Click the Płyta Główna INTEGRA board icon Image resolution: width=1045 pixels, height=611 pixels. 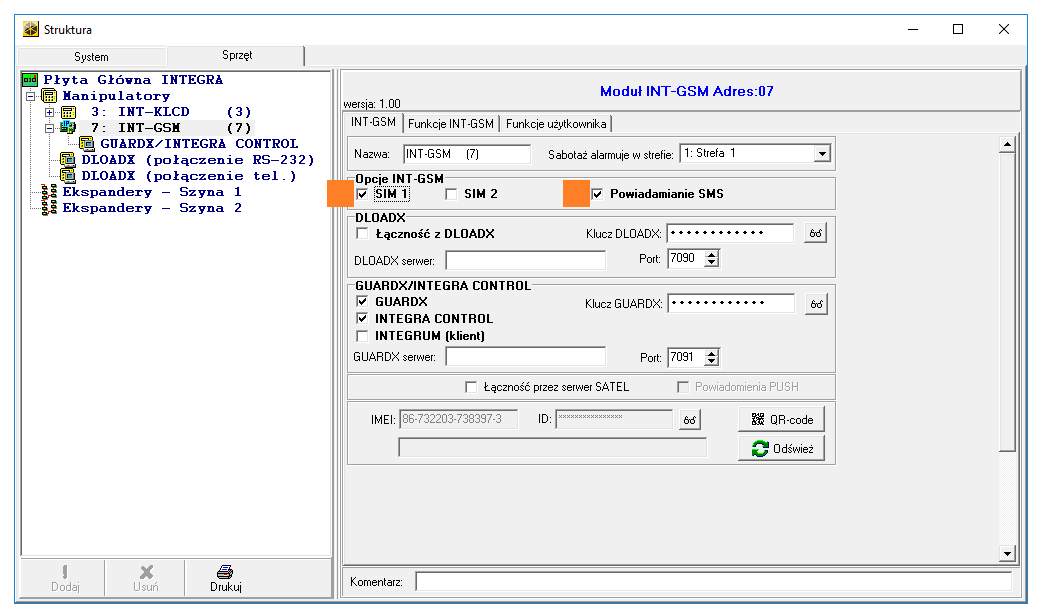click(x=30, y=80)
